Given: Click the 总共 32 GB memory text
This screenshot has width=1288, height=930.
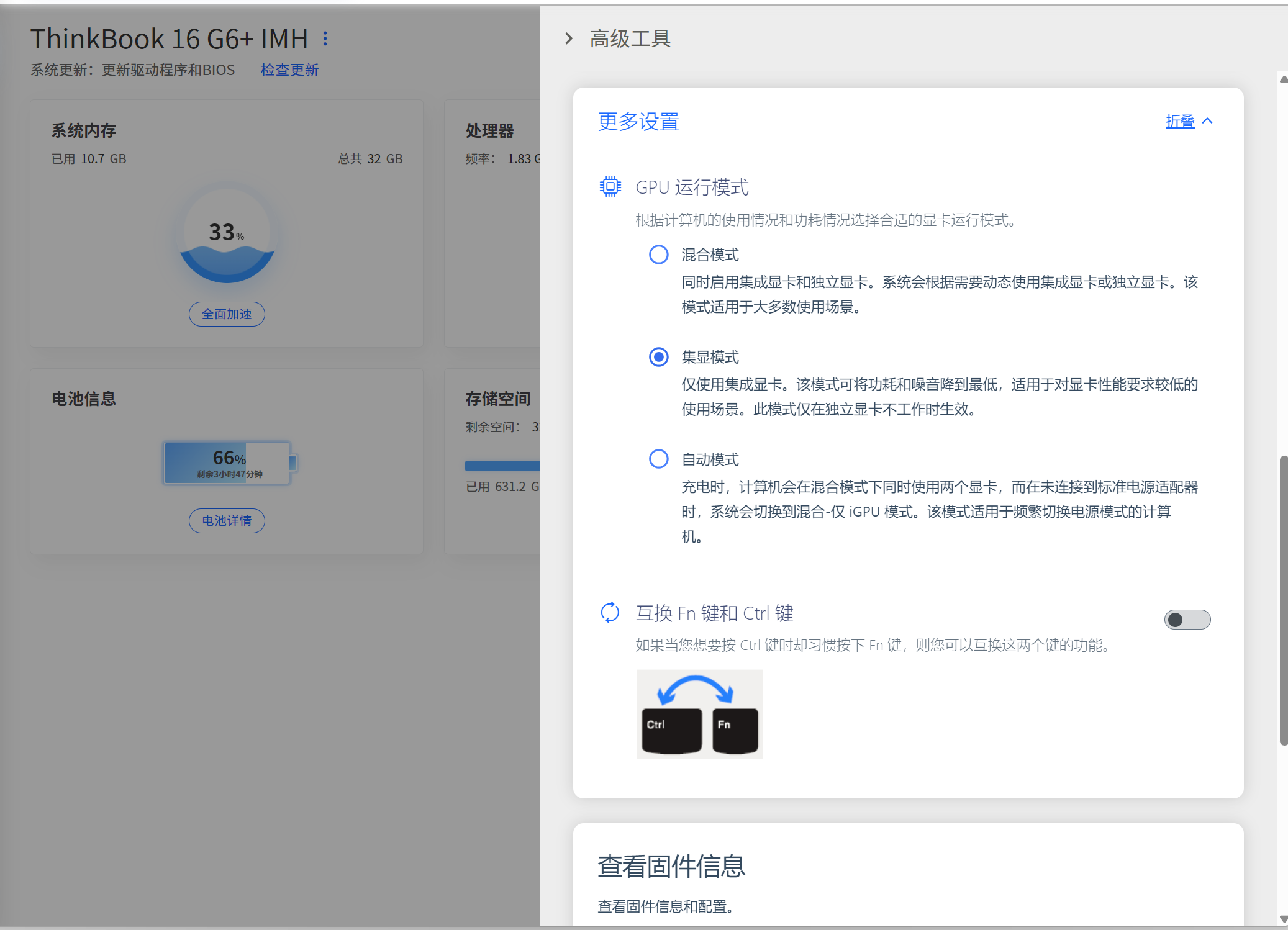Looking at the screenshot, I should click(370, 159).
